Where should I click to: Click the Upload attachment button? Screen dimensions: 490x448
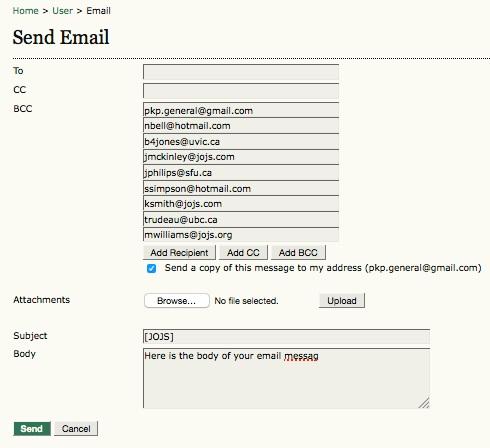tap(342, 301)
